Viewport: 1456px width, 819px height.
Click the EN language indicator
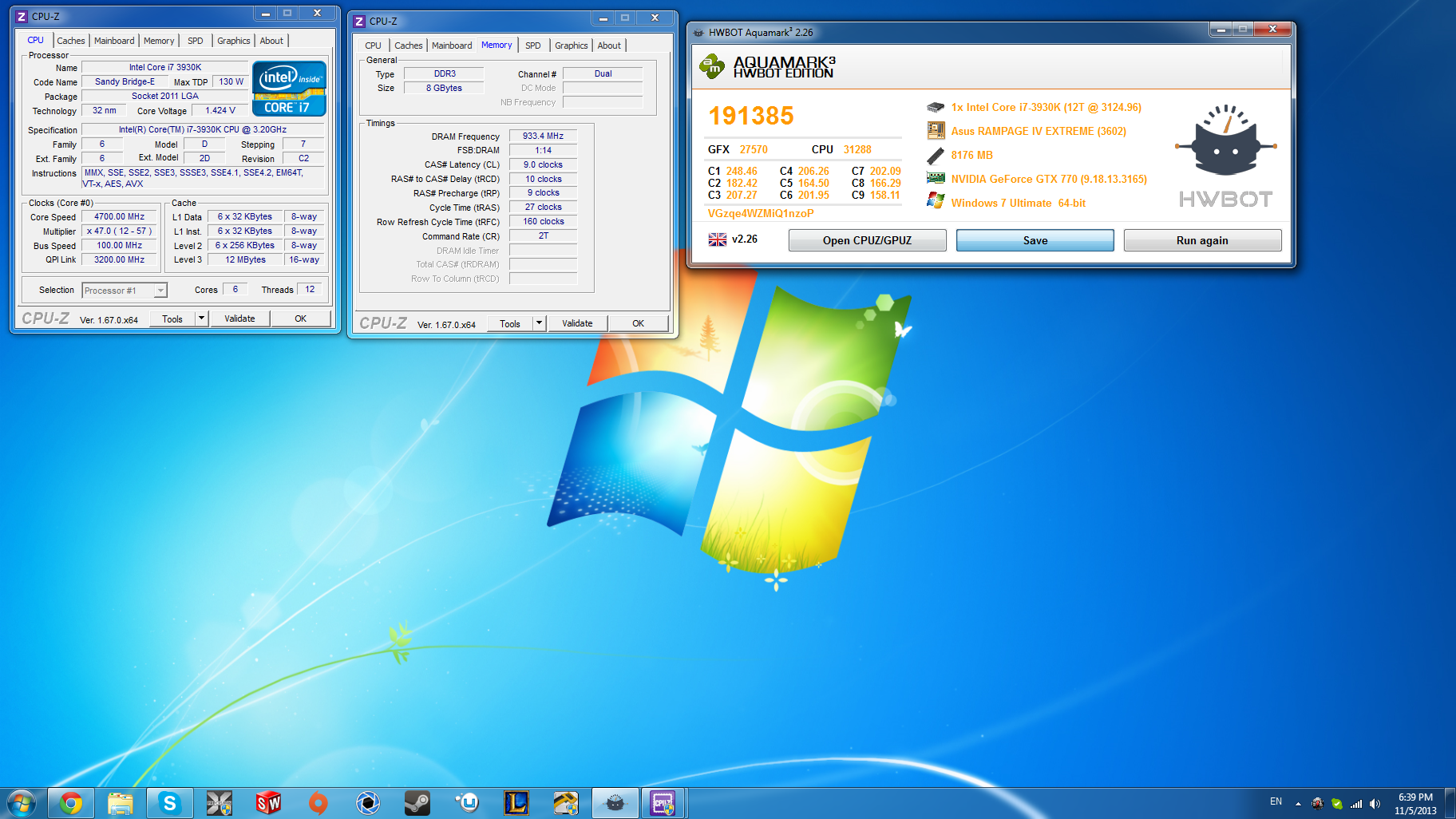pyautogui.click(x=1276, y=801)
